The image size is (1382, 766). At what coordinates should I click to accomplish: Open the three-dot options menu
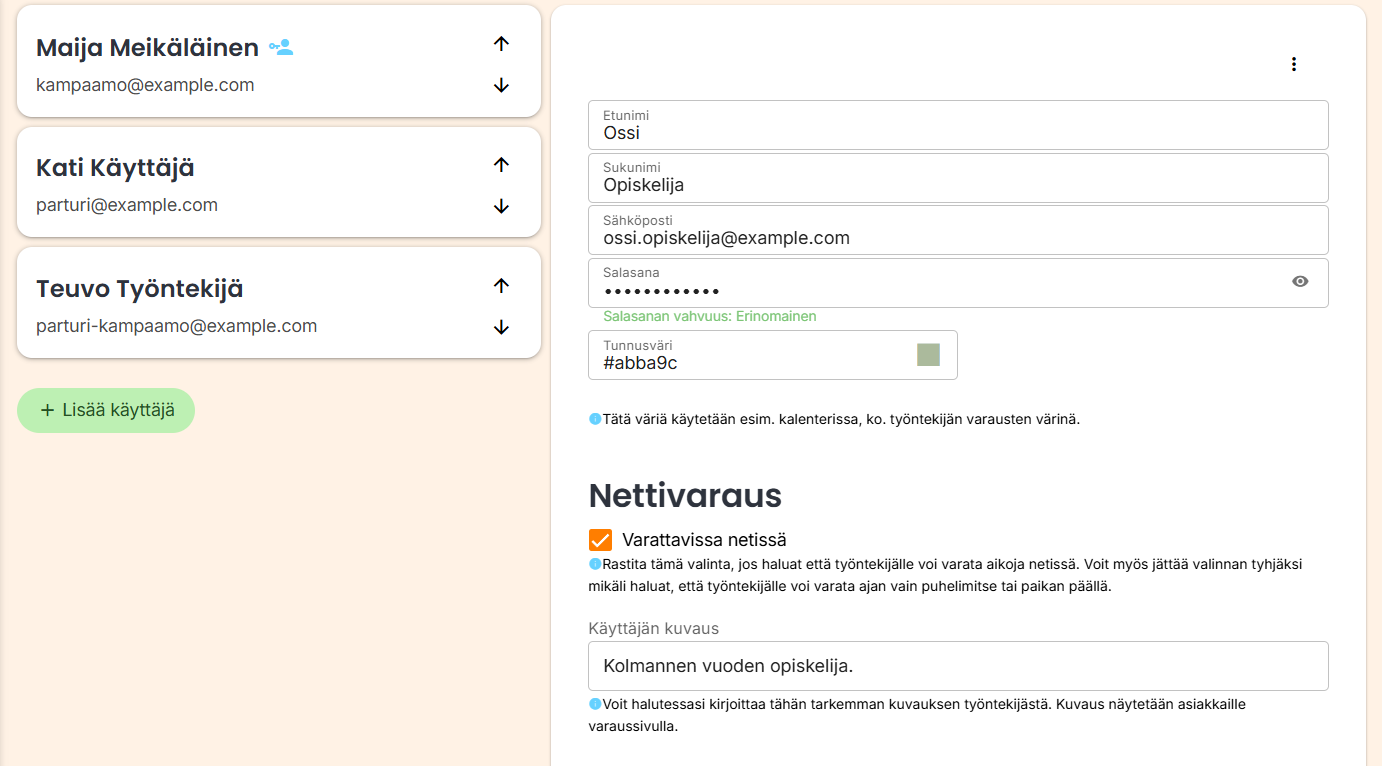1294,64
